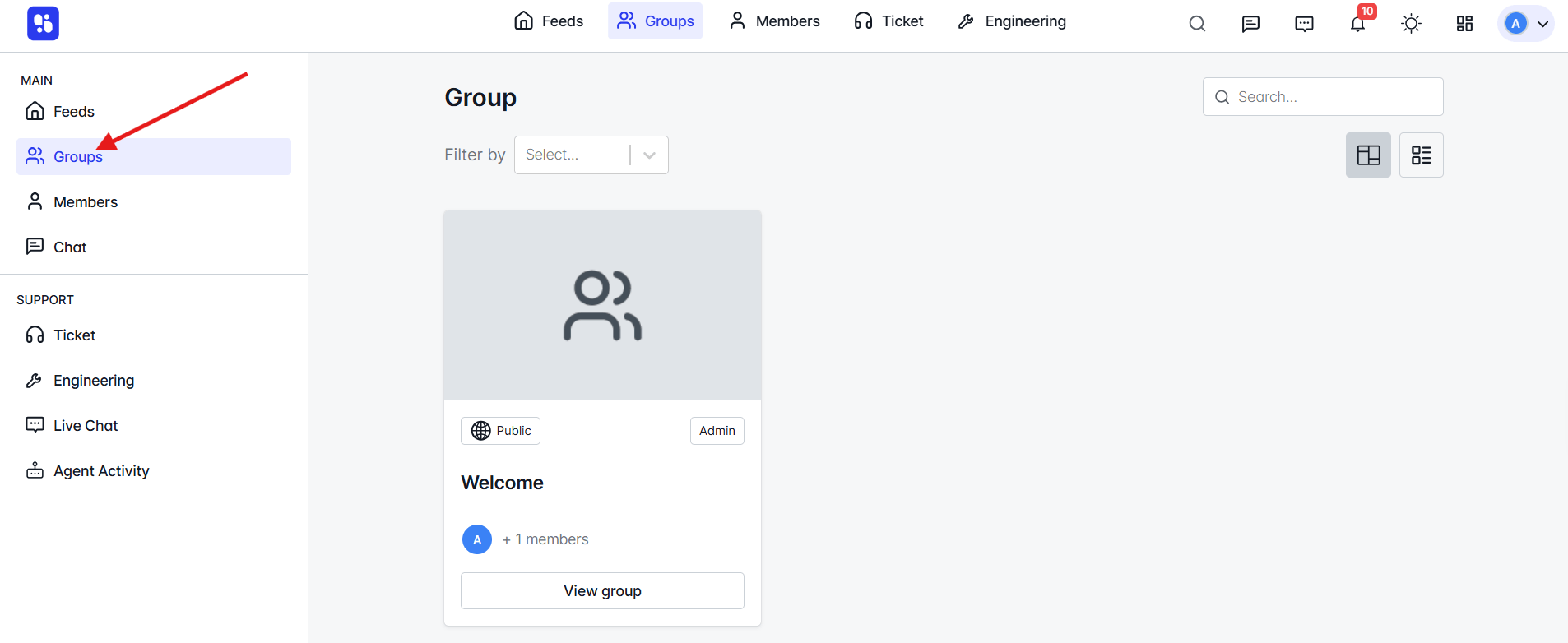Go to Feeds in top navigation
The image size is (1568, 643).
(x=548, y=21)
